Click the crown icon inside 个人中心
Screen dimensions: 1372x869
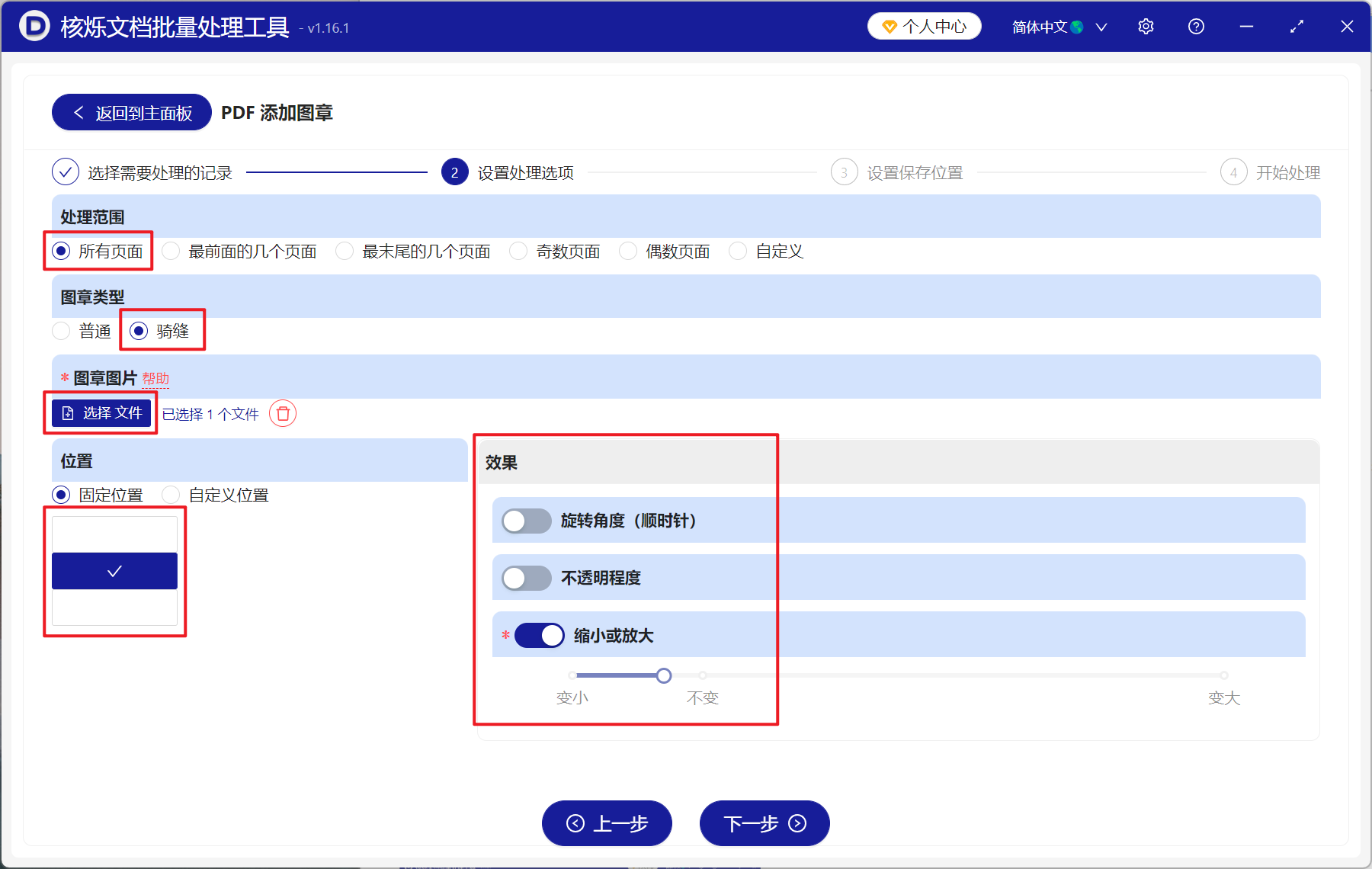pyautogui.click(x=889, y=25)
